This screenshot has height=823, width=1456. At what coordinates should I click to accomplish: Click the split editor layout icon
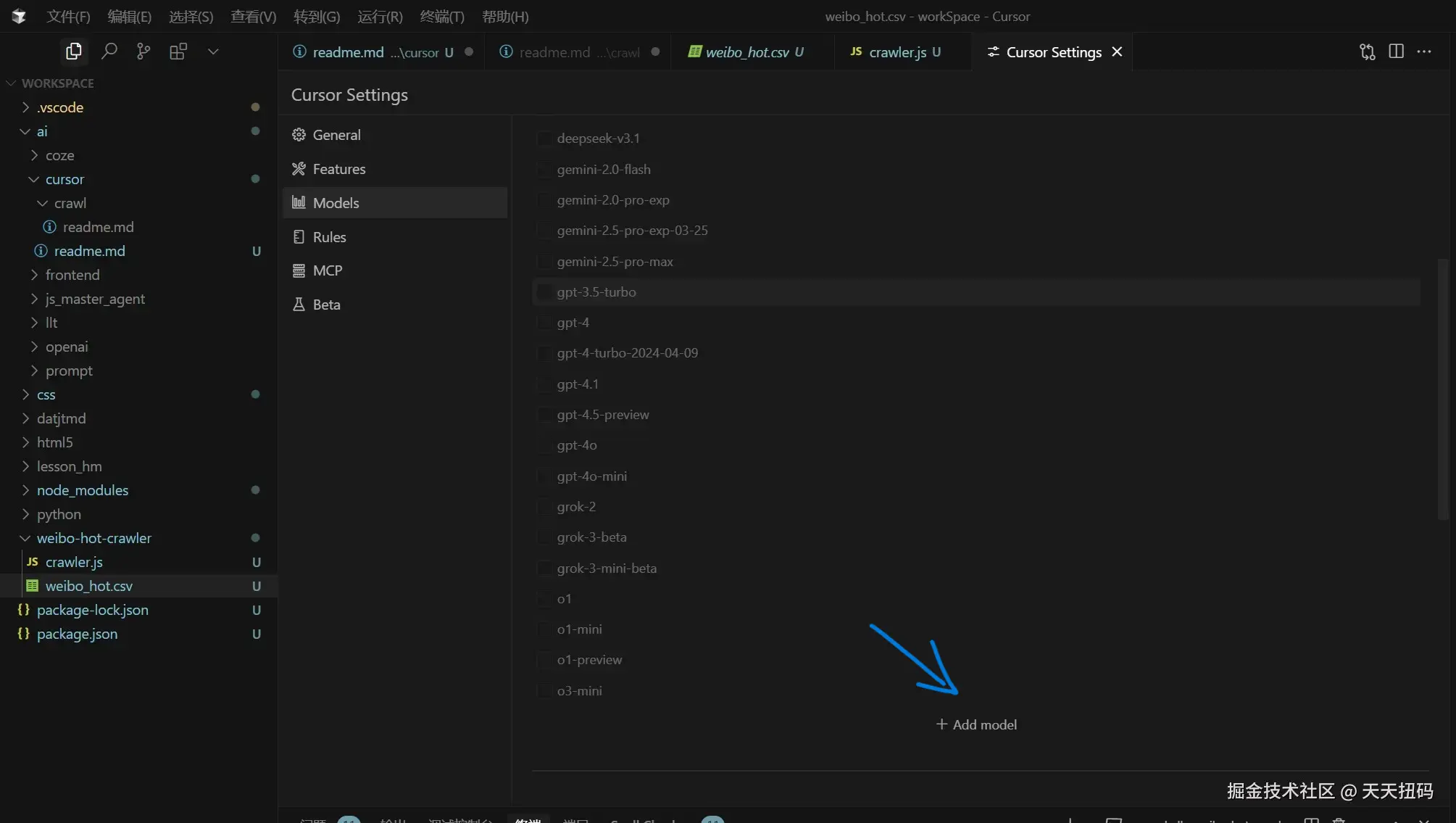(1396, 51)
